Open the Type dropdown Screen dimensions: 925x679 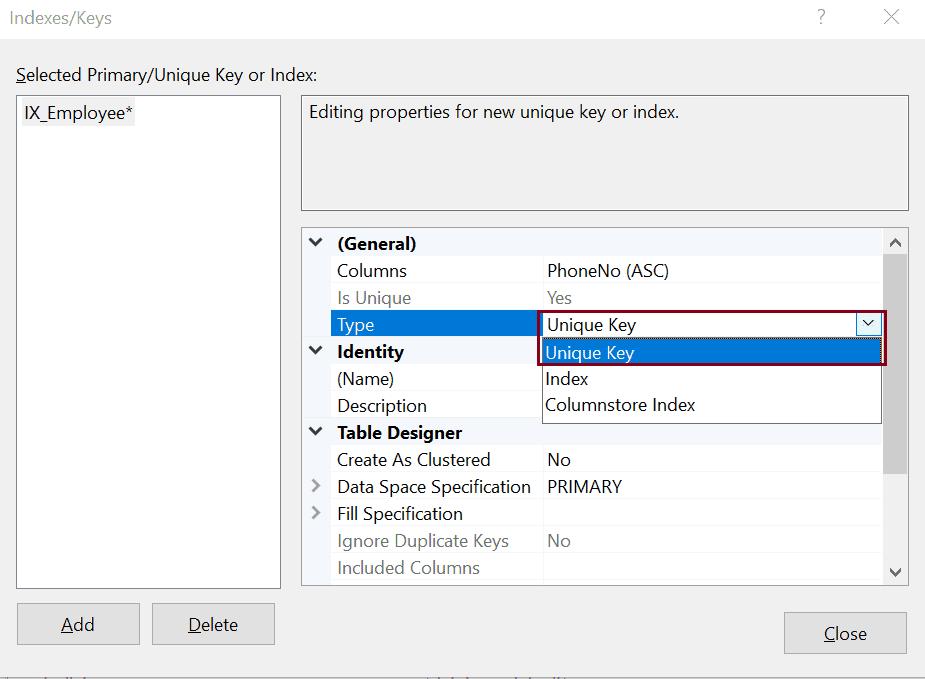click(x=868, y=324)
